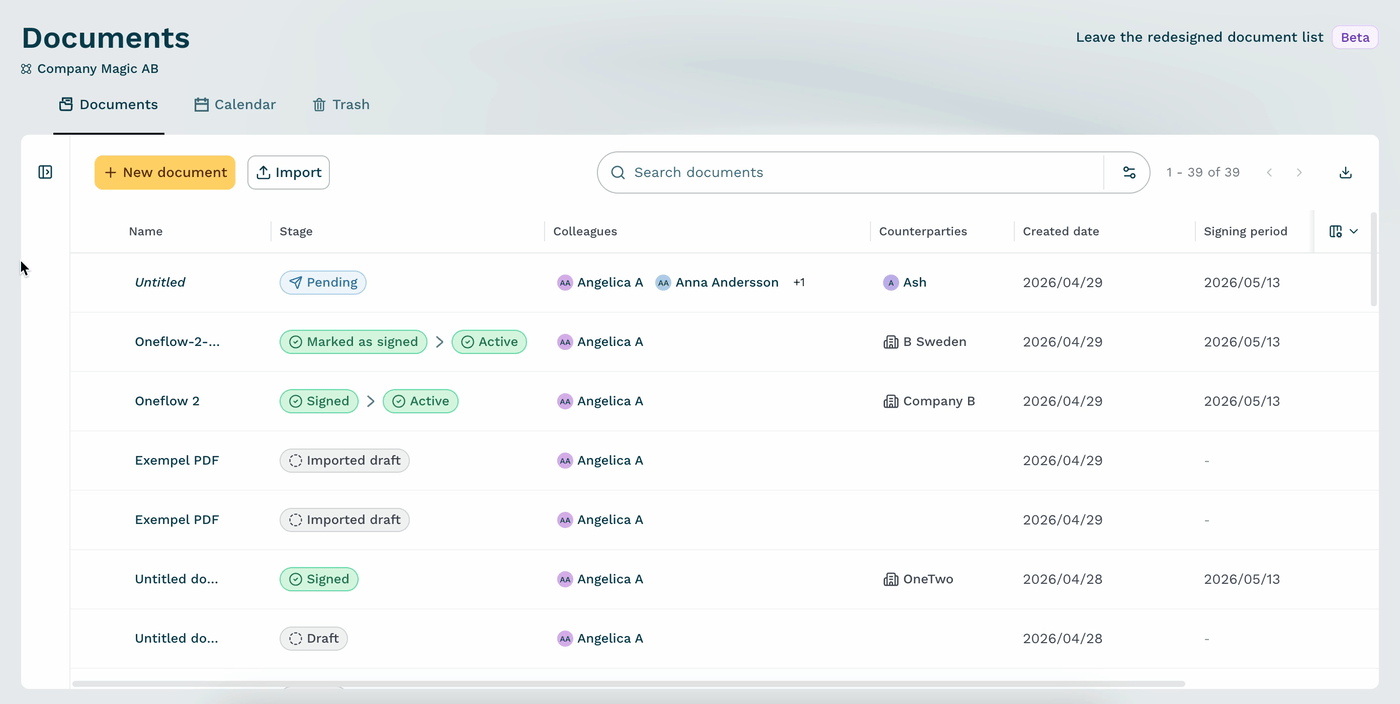Click Signed badge in Oneflow 2 row
Image resolution: width=1400 pixels, height=704 pixels.
319,401
